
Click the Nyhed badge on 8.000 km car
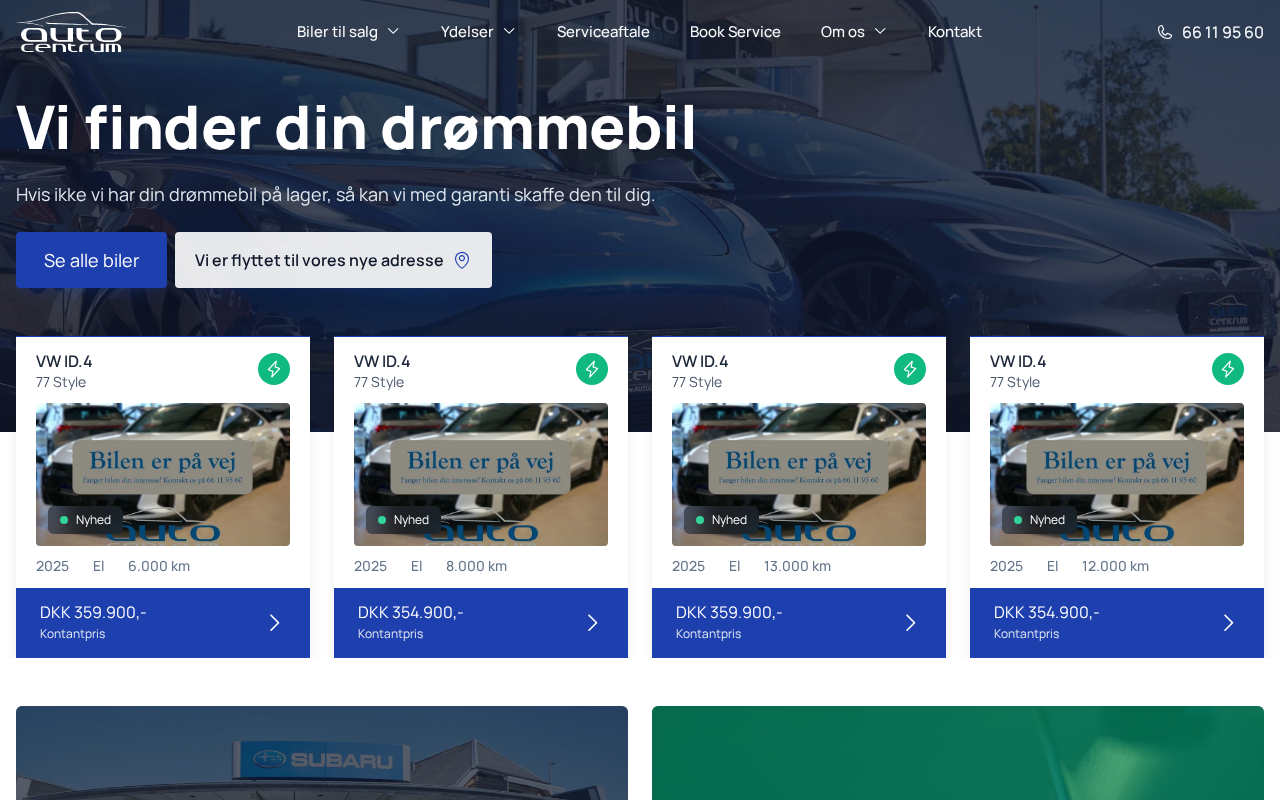tap(403, 520)
